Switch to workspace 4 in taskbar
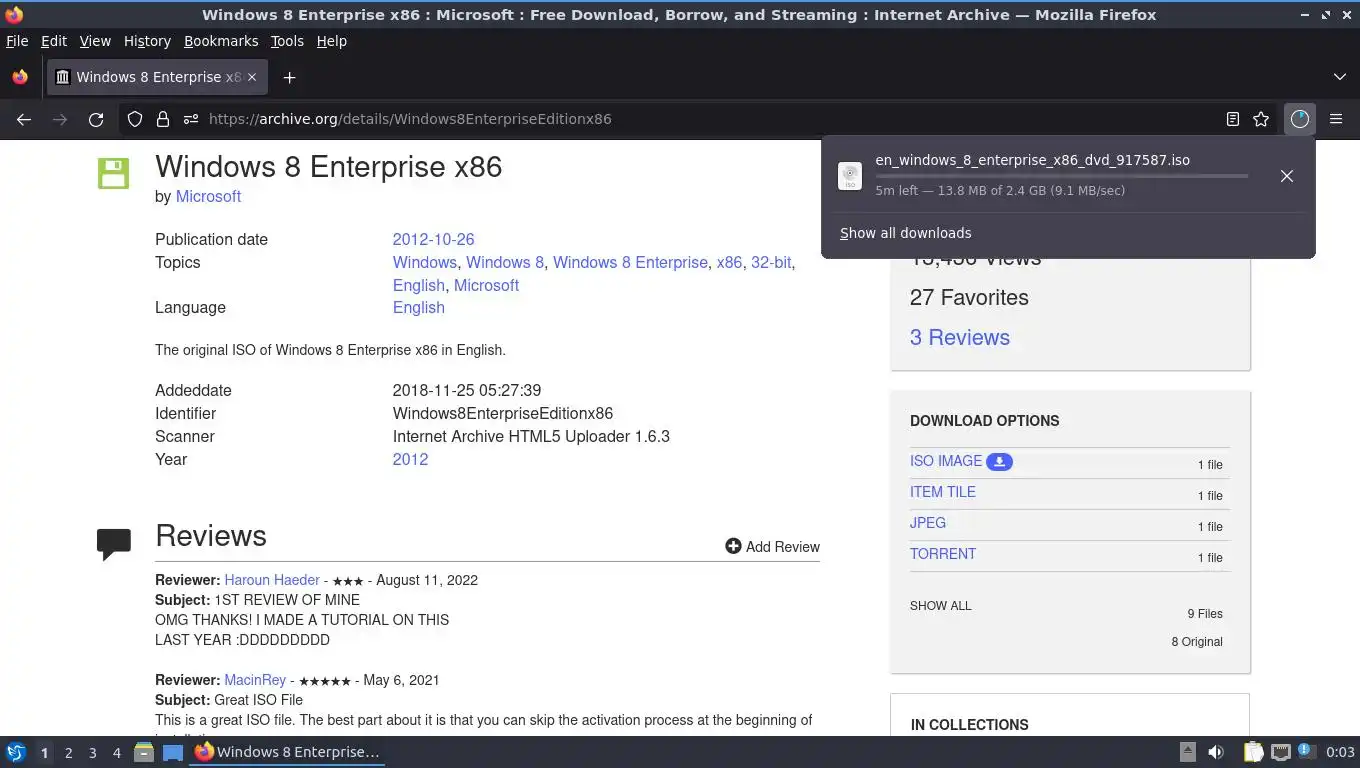The width and height of the screenshot is (1360, 768). [117, 753]
